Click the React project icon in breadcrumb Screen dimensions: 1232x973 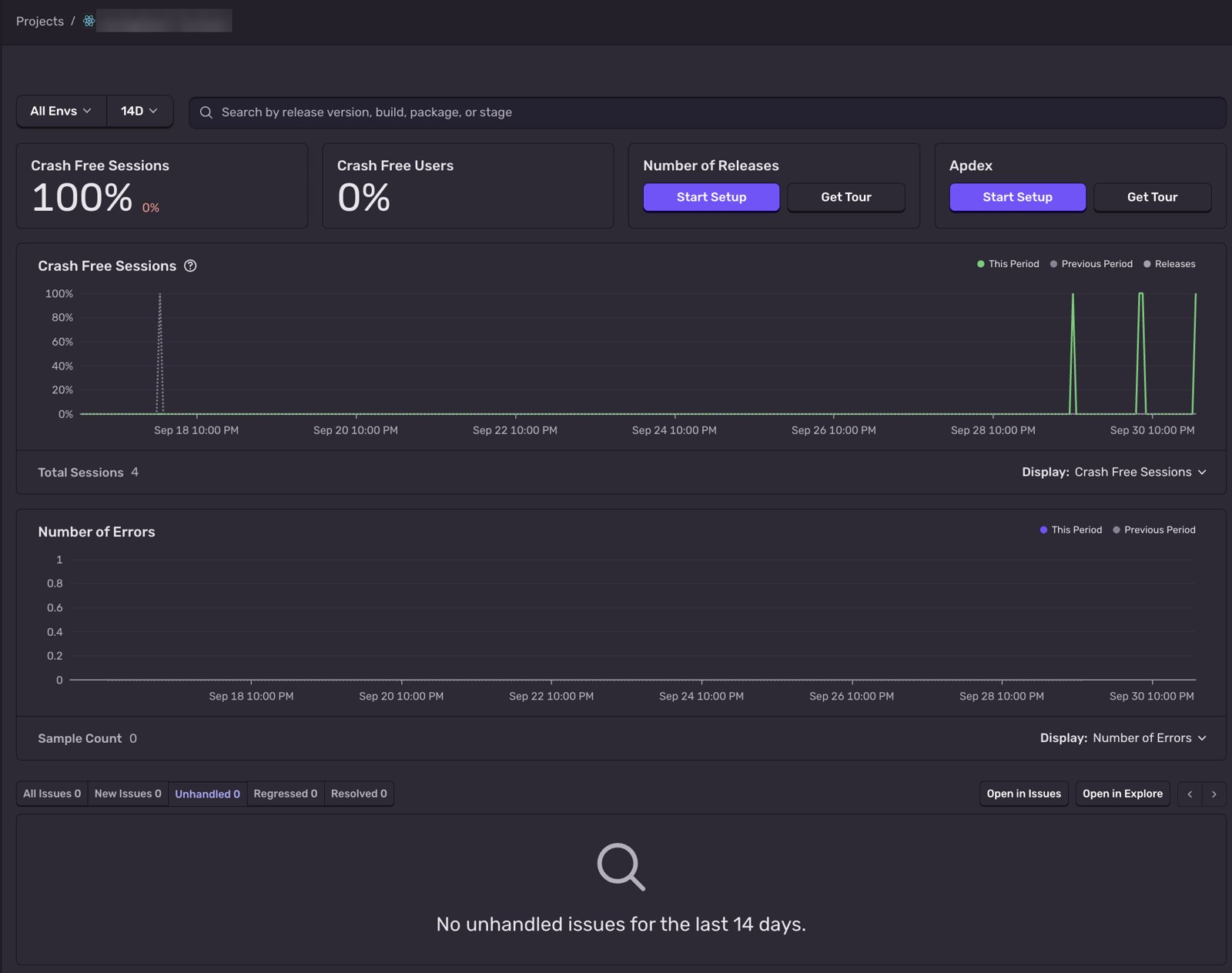[89, 21]
